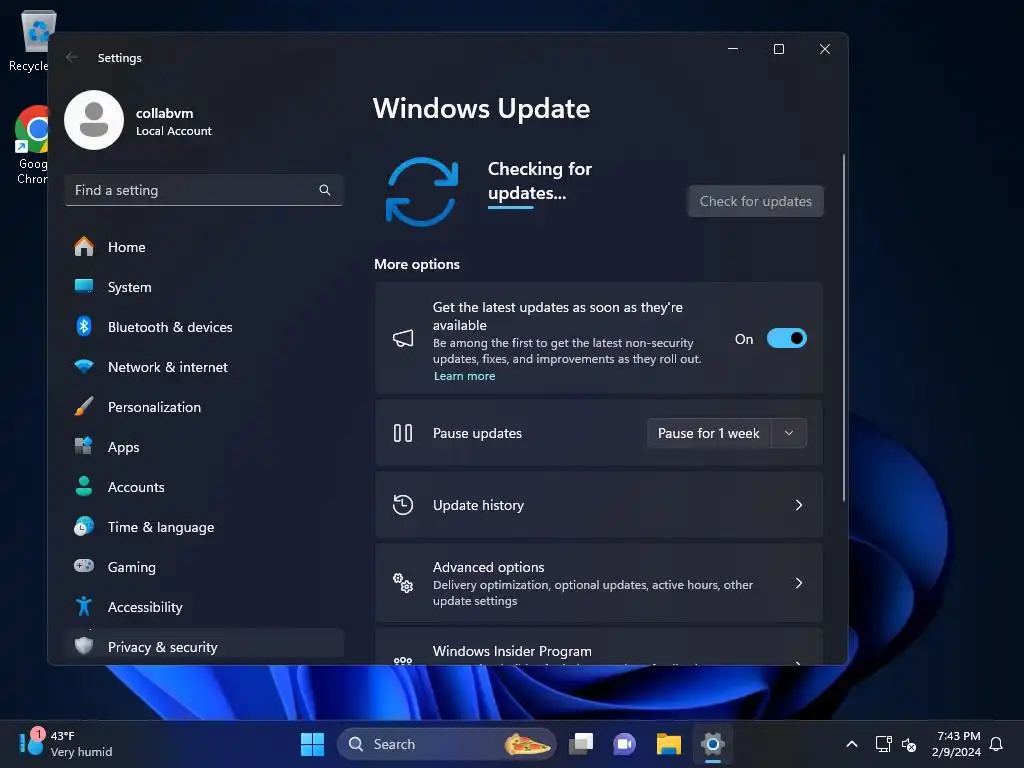Click the Settings window vertical scrollbar
This screenshot has height=768, width=1024.
[x=844, y=328]
